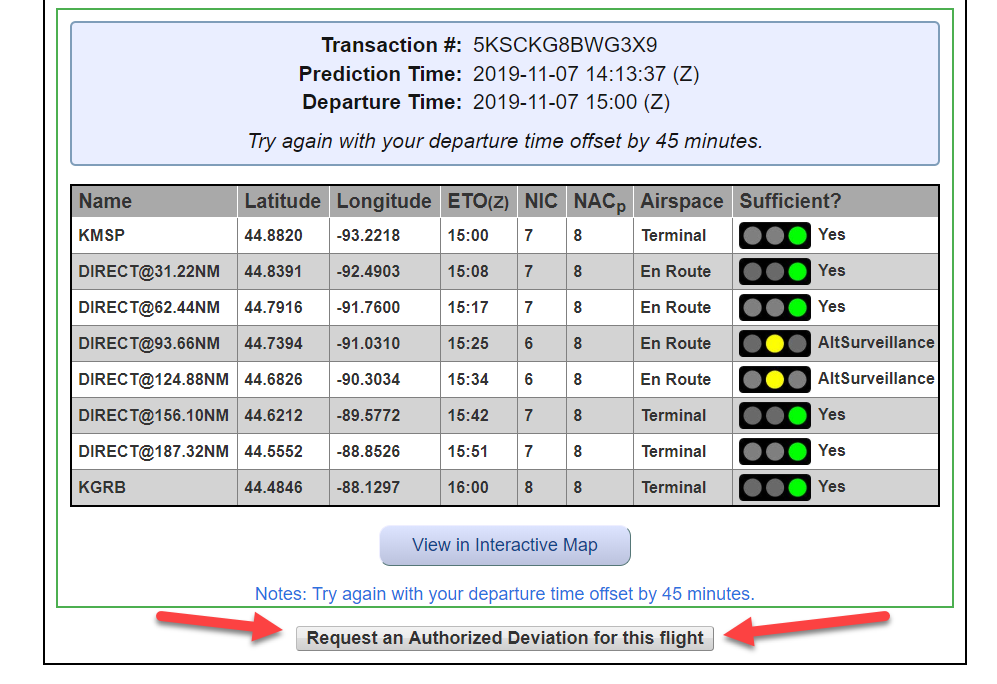Click the green status light for DIRECT@62.44NM

pyautogui.click(x=797, y=307)
